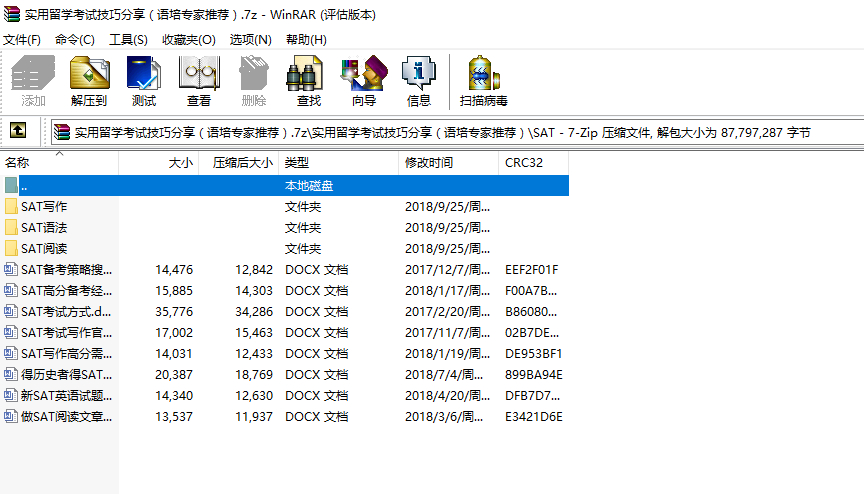Click the SAT阅读 folder icon
Image resolution: width=864 pixels, height=494 pixels.
11,248
